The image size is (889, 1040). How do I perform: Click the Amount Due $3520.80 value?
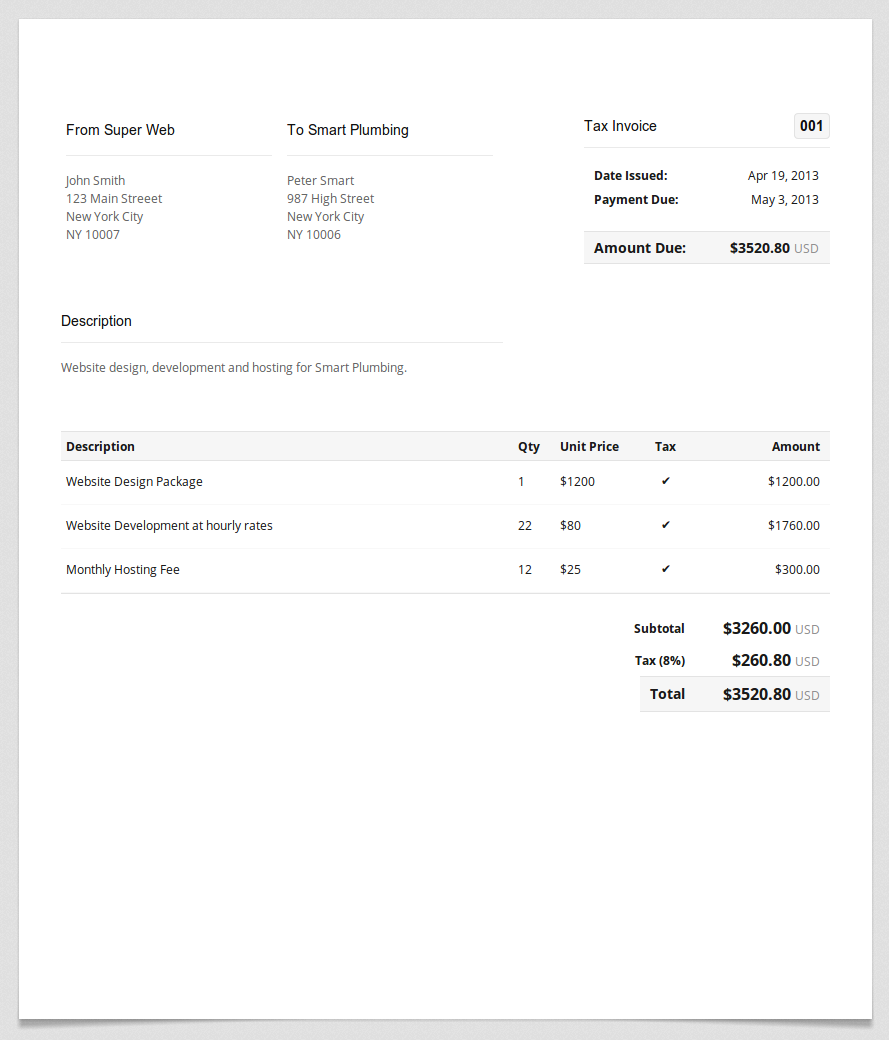[x=760, y=248]
